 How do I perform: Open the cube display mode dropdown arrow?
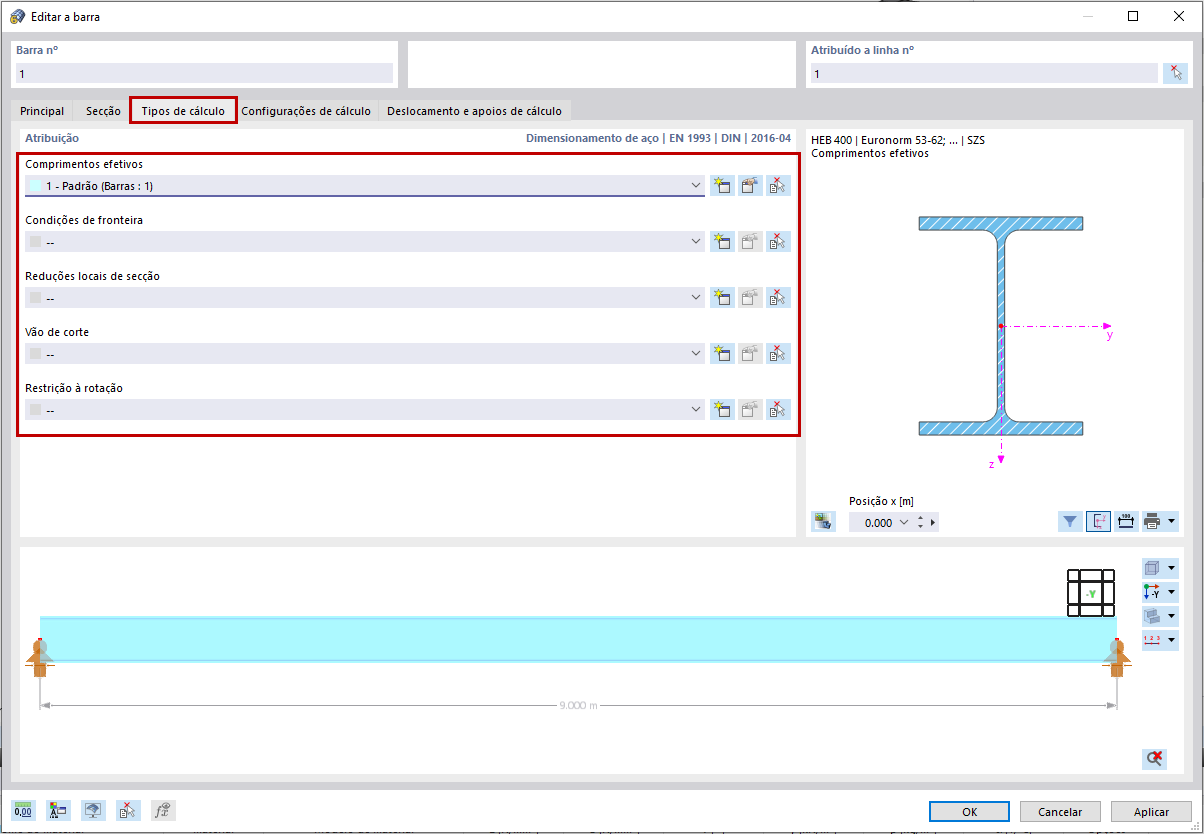[x=1172, y=567]
